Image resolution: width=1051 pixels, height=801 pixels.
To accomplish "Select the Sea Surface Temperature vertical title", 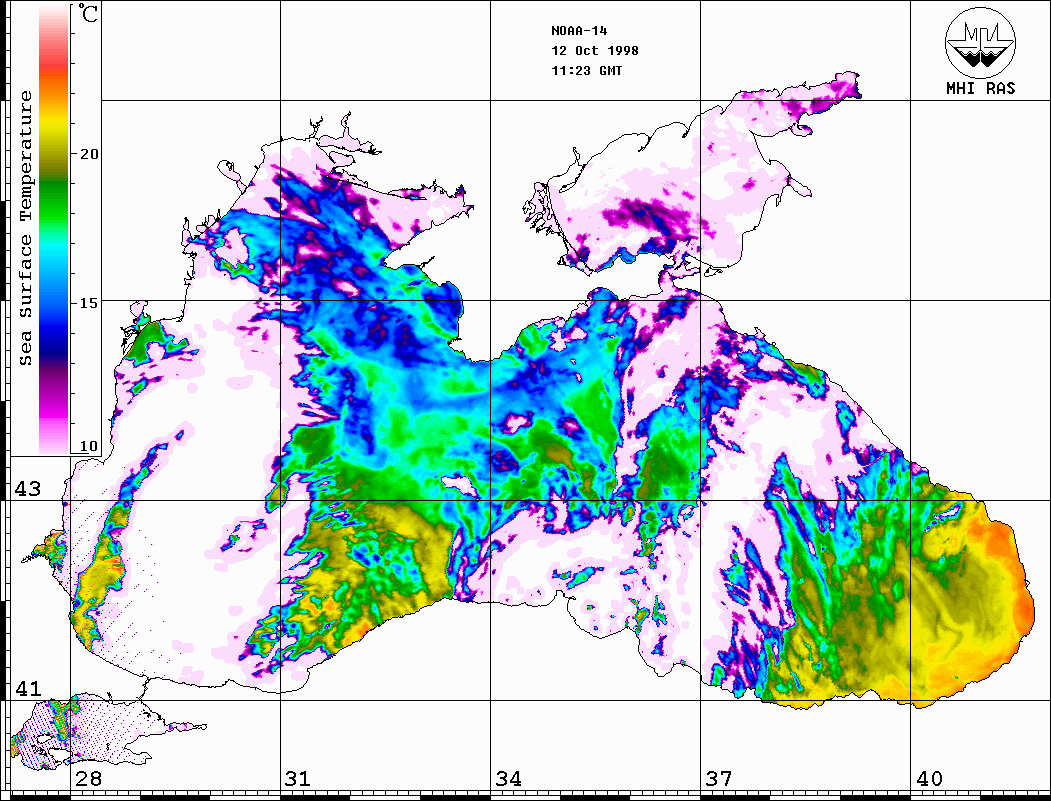I will [27, 227].
